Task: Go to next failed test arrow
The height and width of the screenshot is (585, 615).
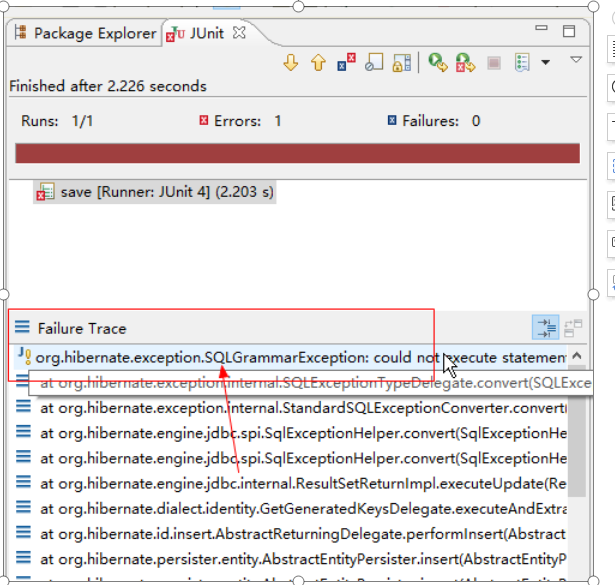Action: coord(291,63)
